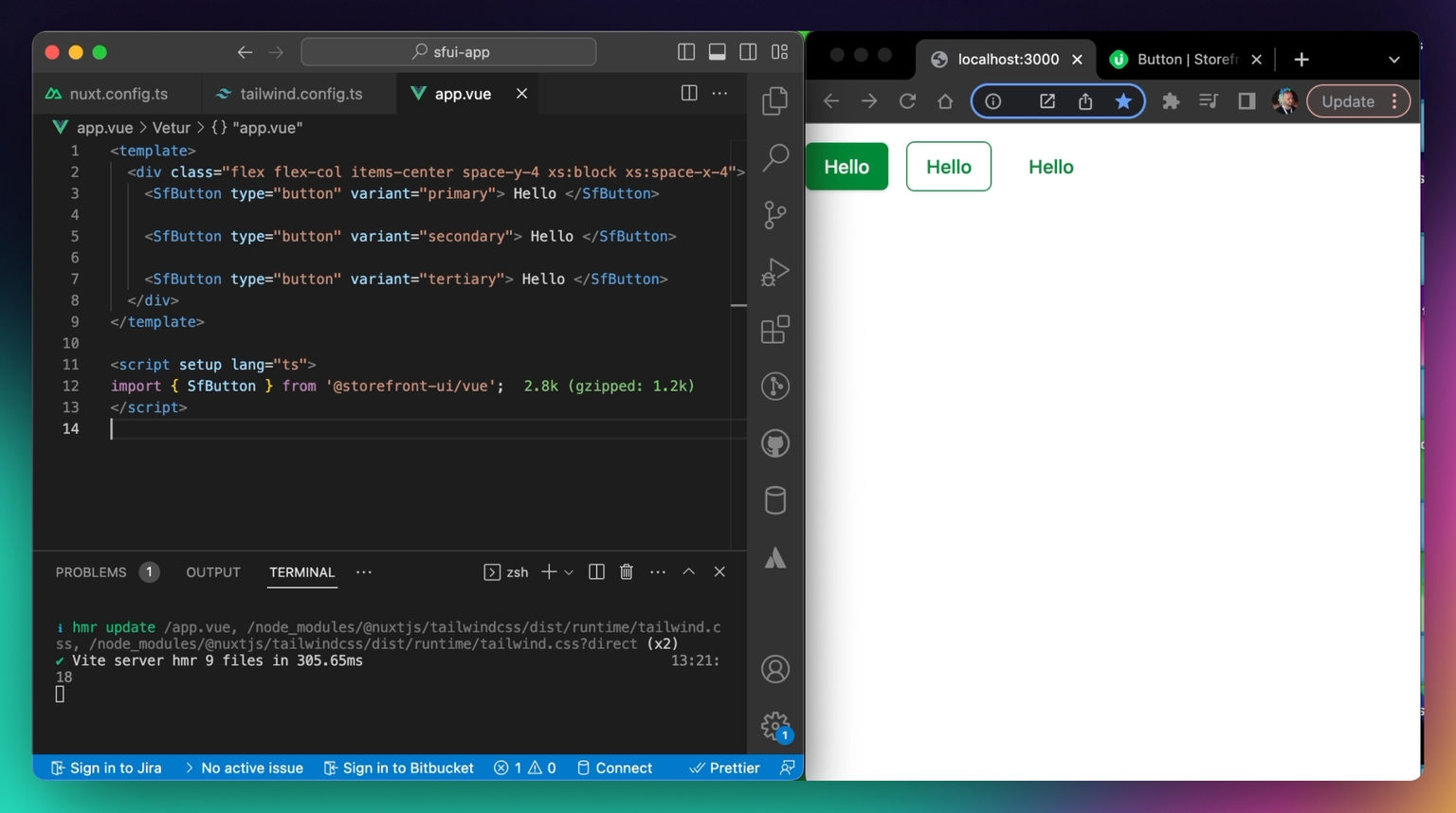Click Sign in to Jira status item
The width and height of the screenshot is (1456, 813).
106,768
